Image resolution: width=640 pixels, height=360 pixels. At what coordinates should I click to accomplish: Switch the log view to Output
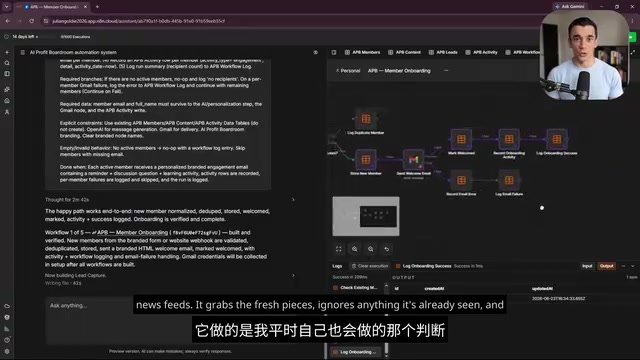tap(607, 266)
